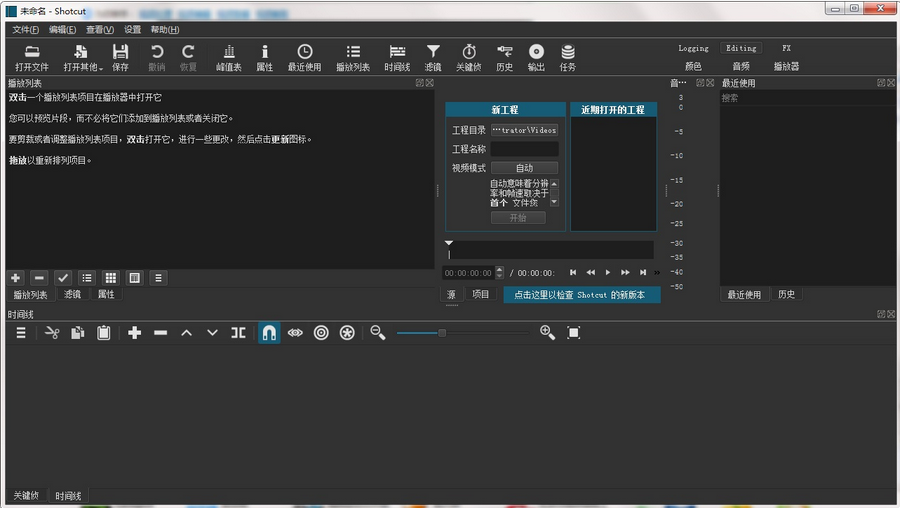Switch to Logging layout
The width and height of the screenshot is (900, 508).
(x=693, y=48)
